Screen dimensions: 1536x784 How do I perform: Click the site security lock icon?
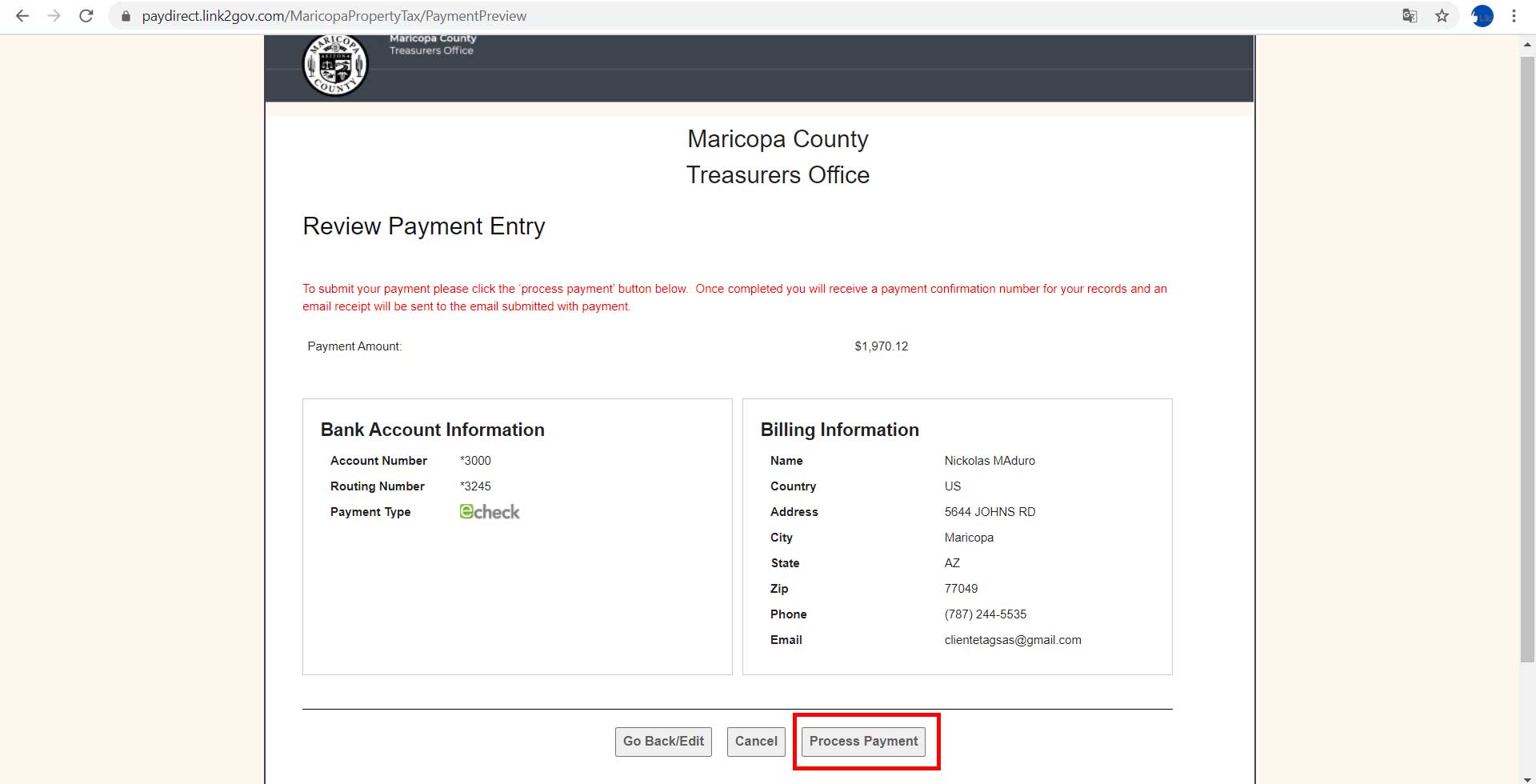click(126, 15)
